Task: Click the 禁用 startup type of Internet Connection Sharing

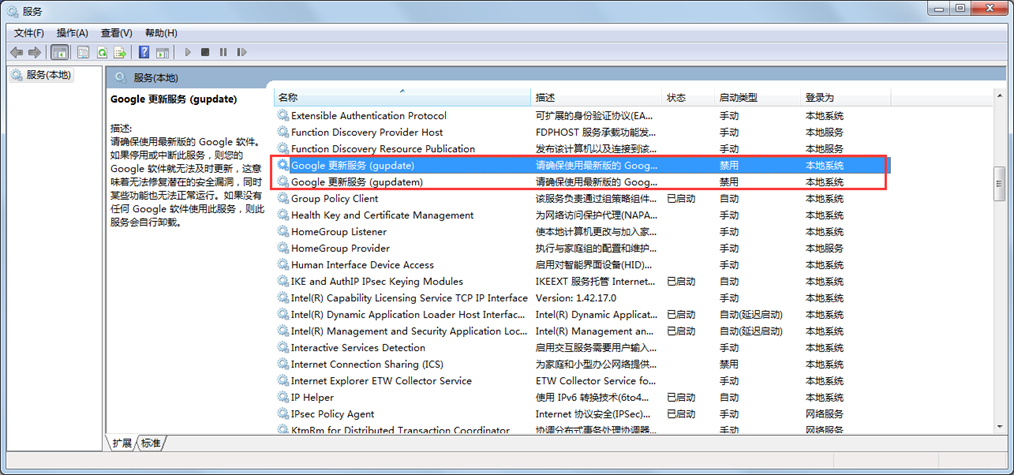Action: point(729,364)
